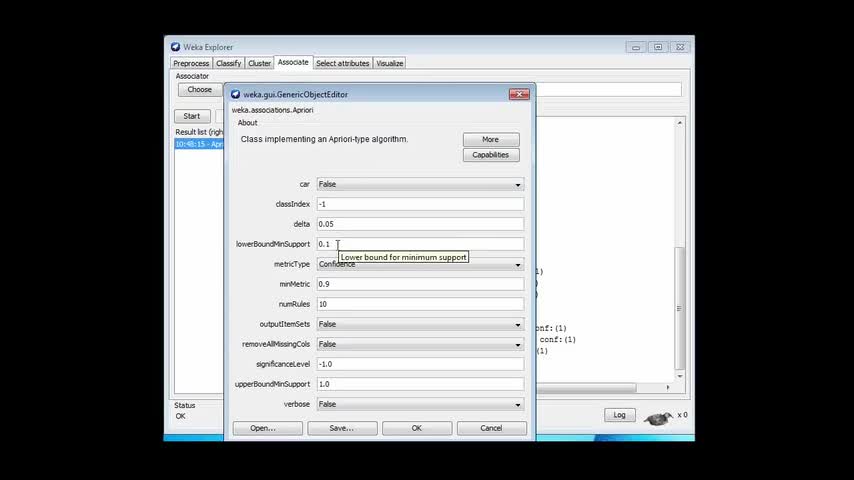This screenshot has height=480, width=854.
Task: Click the output scrollbar down arrow
Action: tap(680, 376)
